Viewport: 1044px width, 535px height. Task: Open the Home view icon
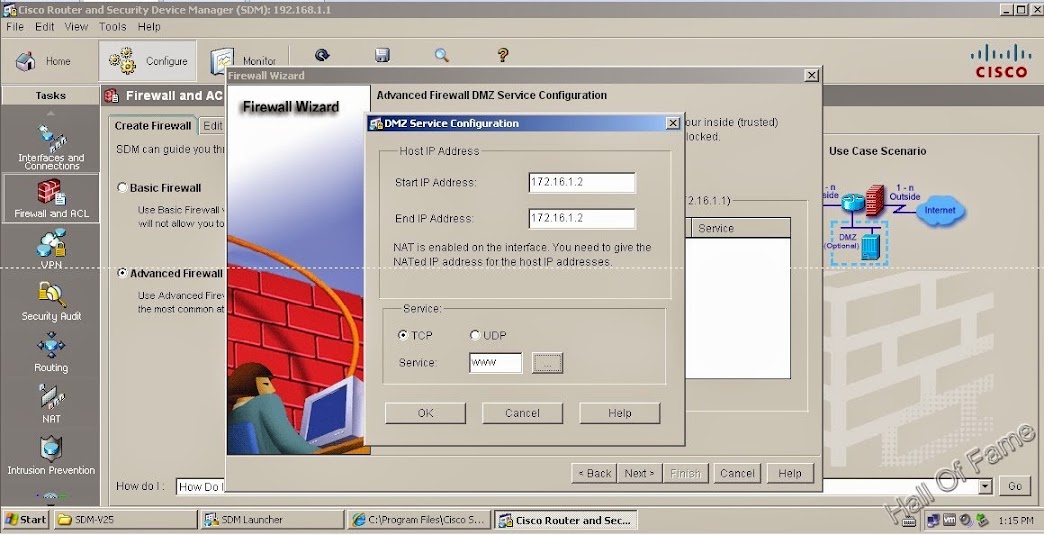click(26, 61)
